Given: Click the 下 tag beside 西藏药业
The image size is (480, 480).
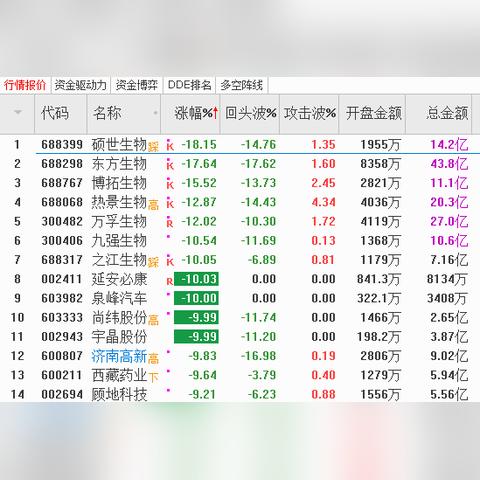Looking at the screenshot, I should tap(153, 377).
